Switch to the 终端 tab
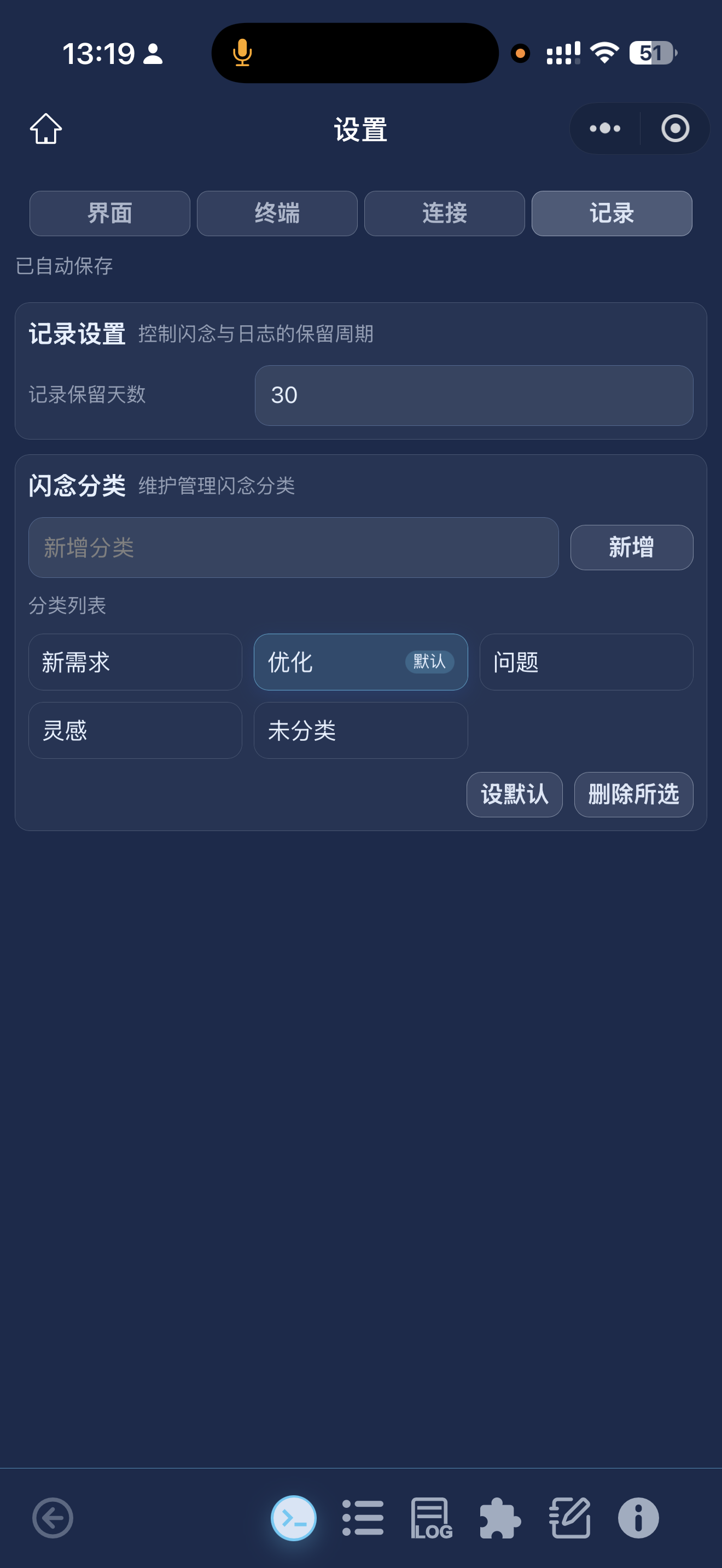The height and width of the screenshot is (1568, 722). click(277, 213)
